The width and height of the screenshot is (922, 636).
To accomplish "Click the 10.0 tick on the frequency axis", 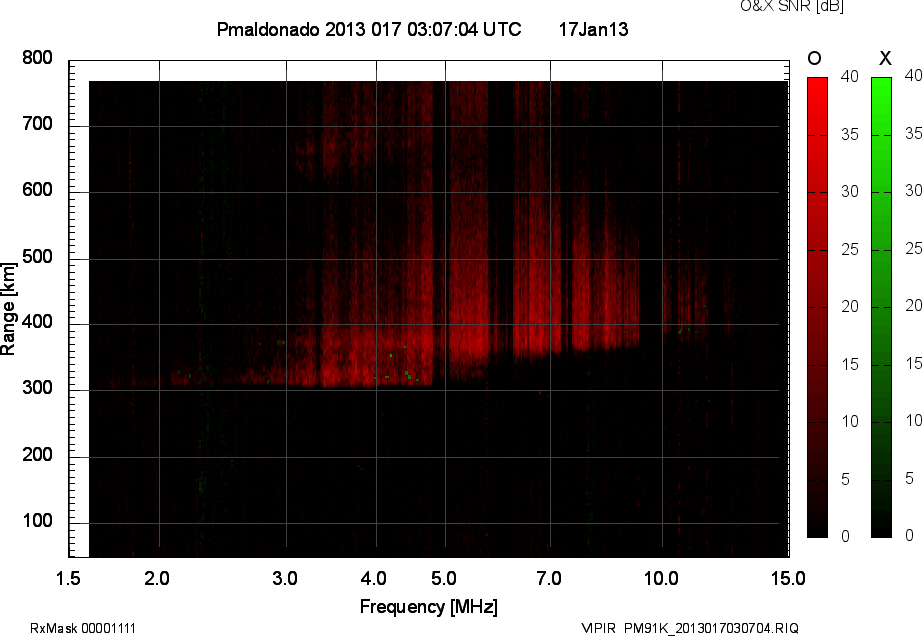I will click(x=662, y=578).
